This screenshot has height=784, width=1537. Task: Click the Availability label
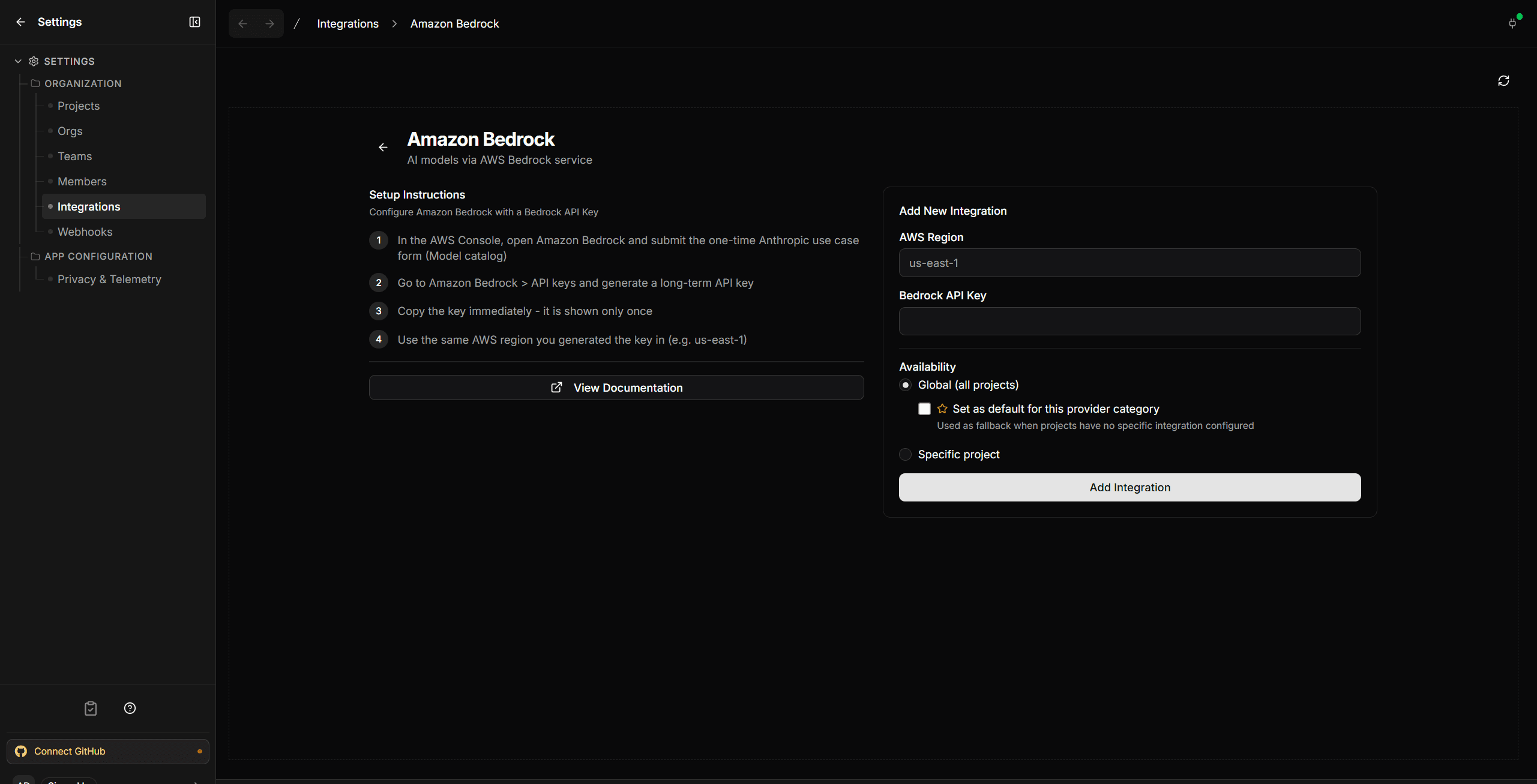927,367
